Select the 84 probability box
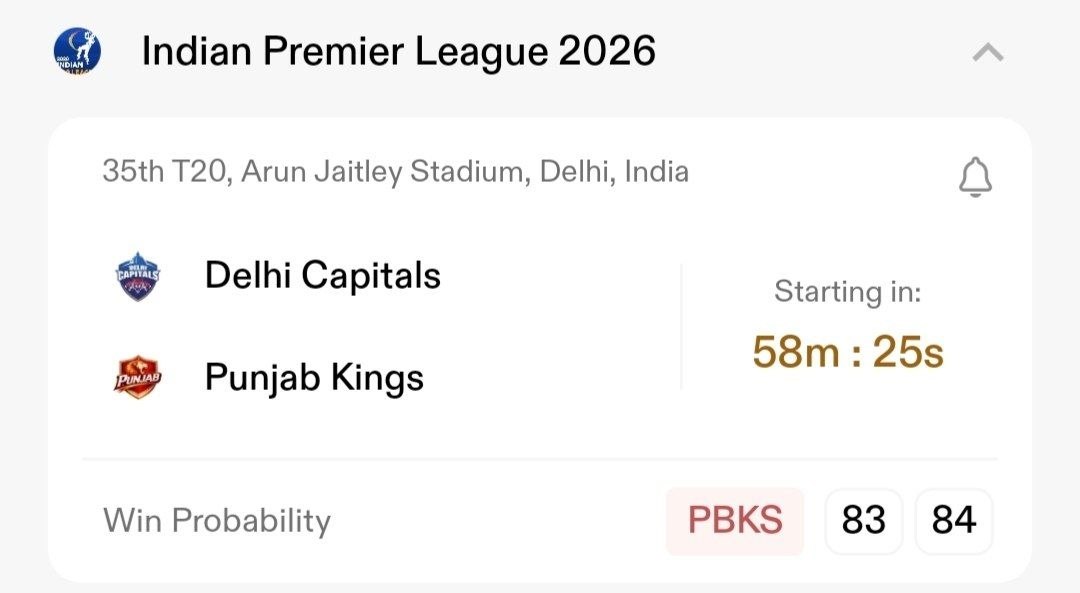Screen dimensions: 1080x593 [953, 521]
